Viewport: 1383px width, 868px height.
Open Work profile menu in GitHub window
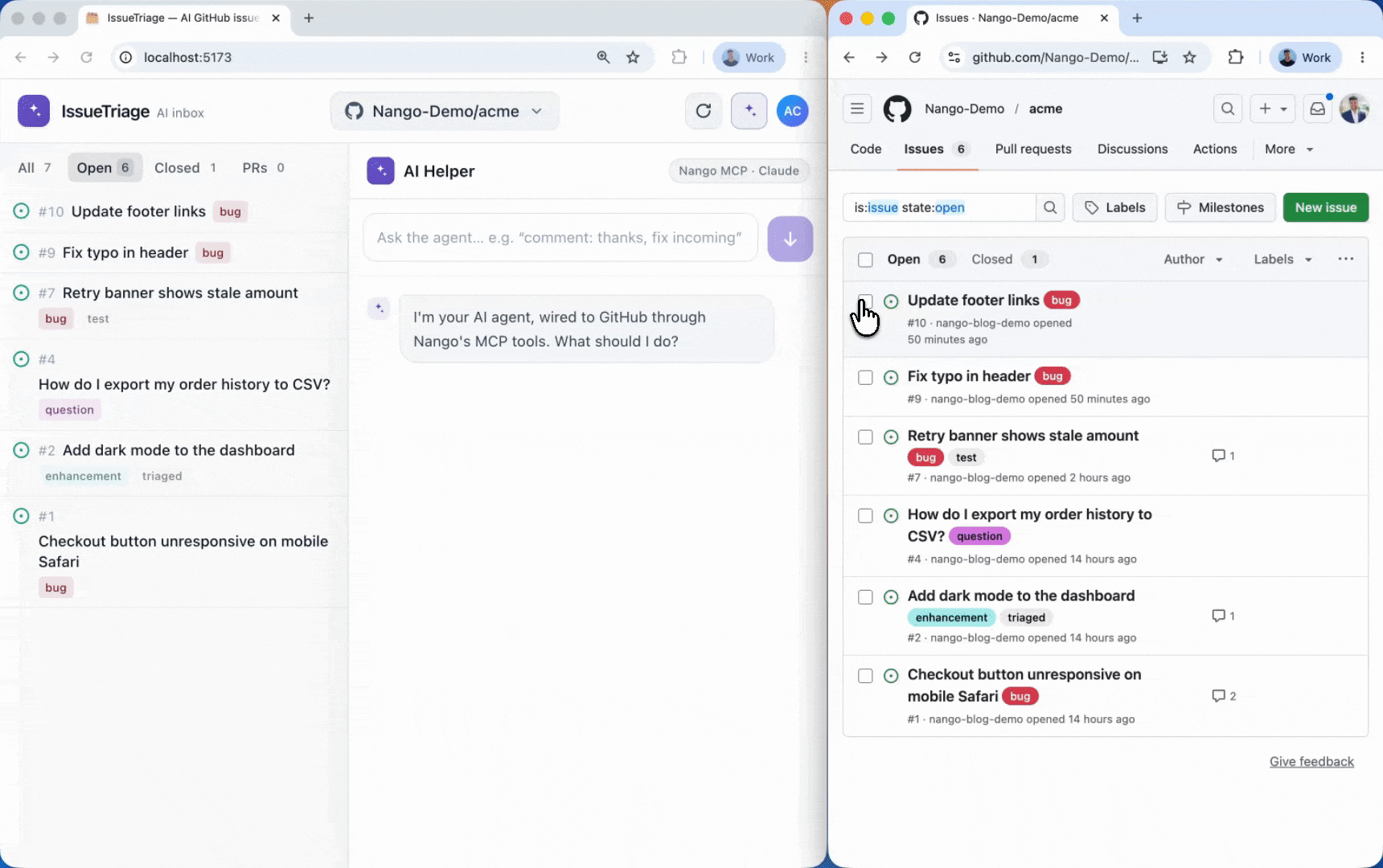tap(1305, 57)
